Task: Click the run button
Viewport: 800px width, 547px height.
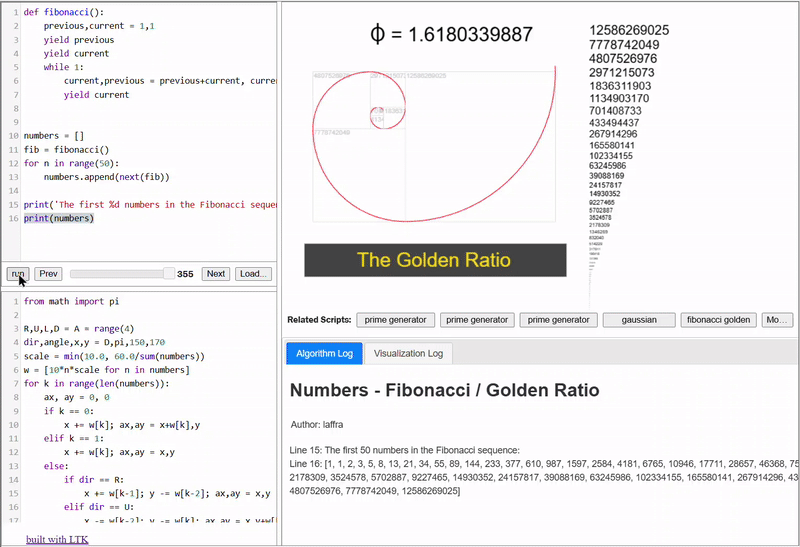Action: tap(17, 273)
